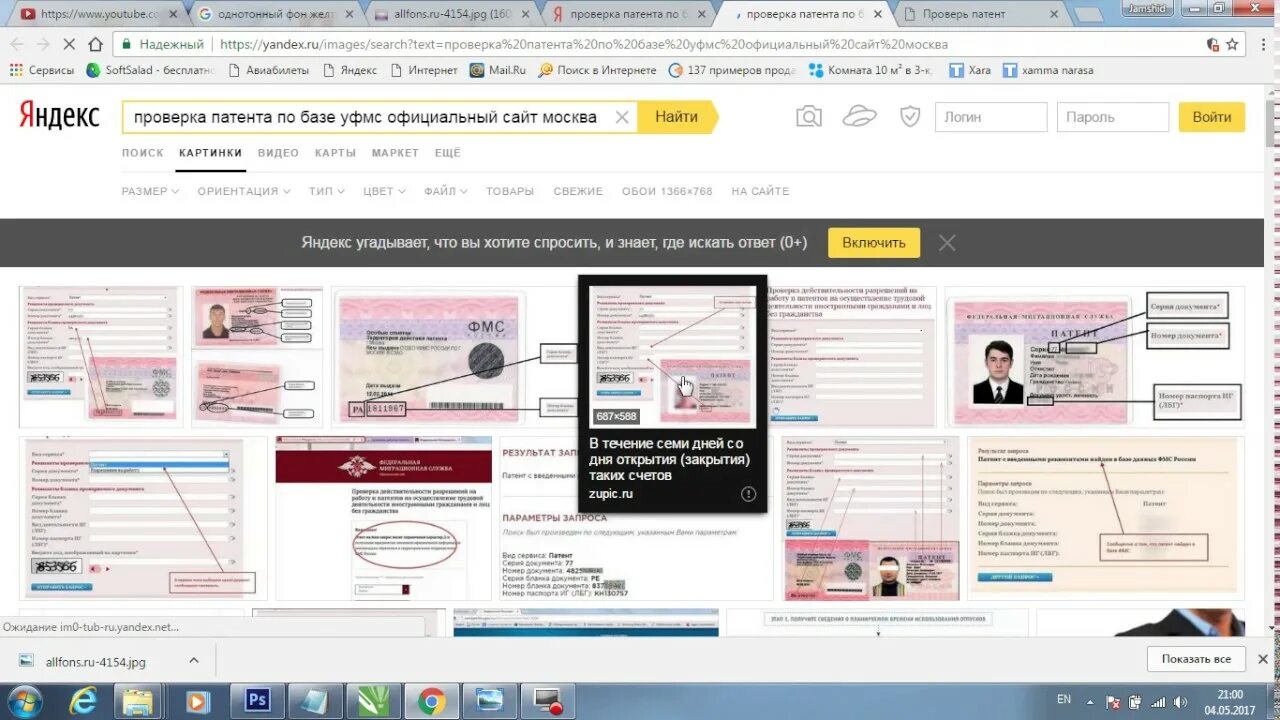Switch to Проверь патент browser tab
The width and height of the screenshot is (1280, 720).
click(x=980, y=14)
